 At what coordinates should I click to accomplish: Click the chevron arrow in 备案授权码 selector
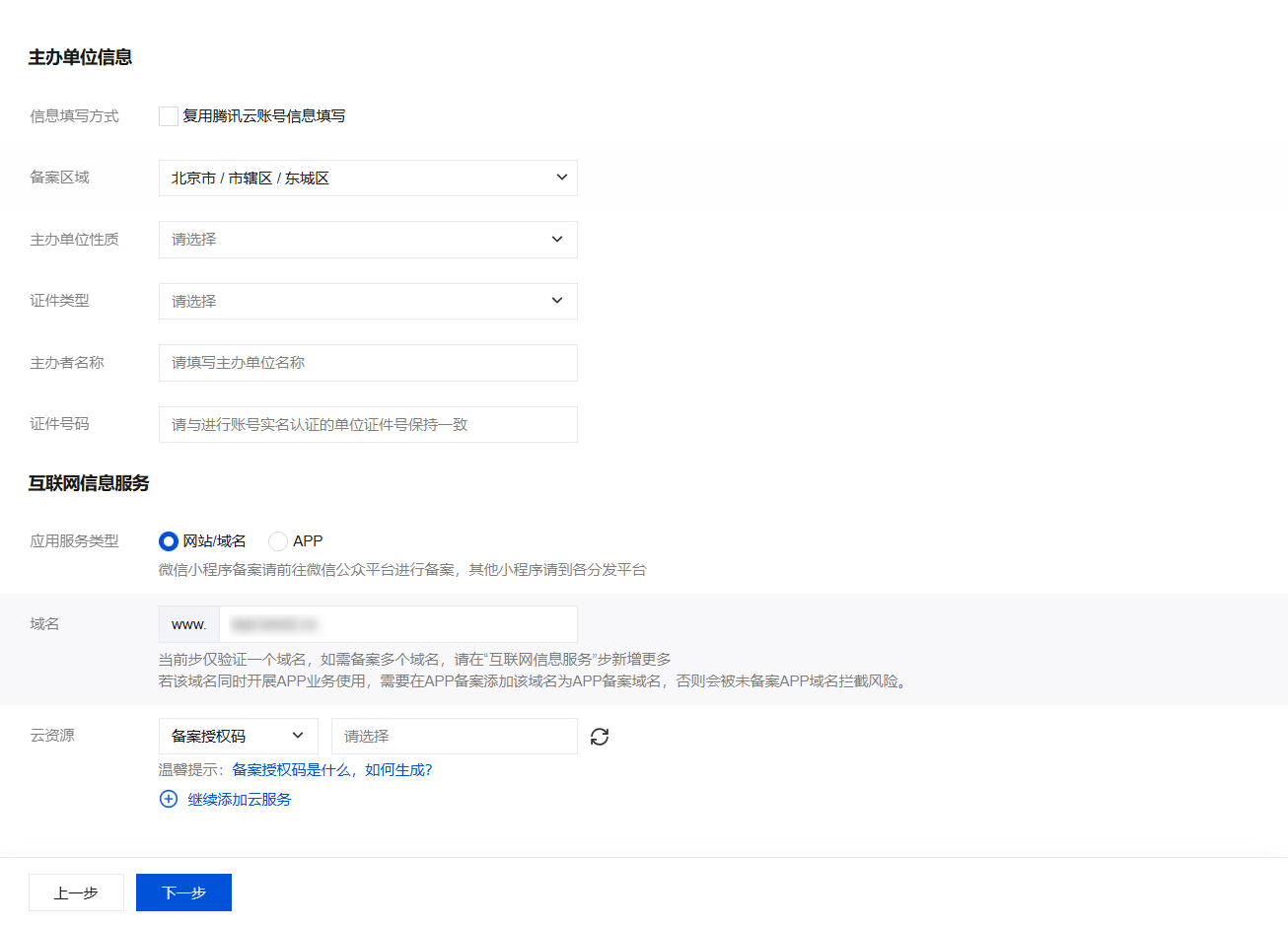coord(298,736)
